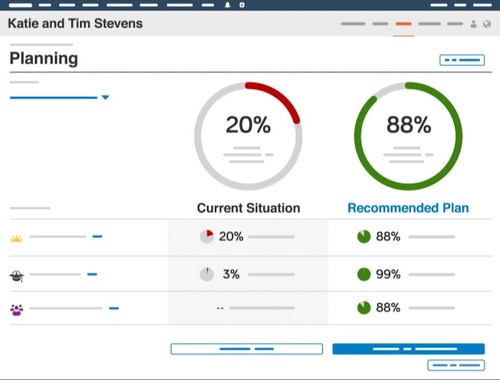Click blue link next to the sunrise icon row
The image size is (500, 380).
(97, 236)
